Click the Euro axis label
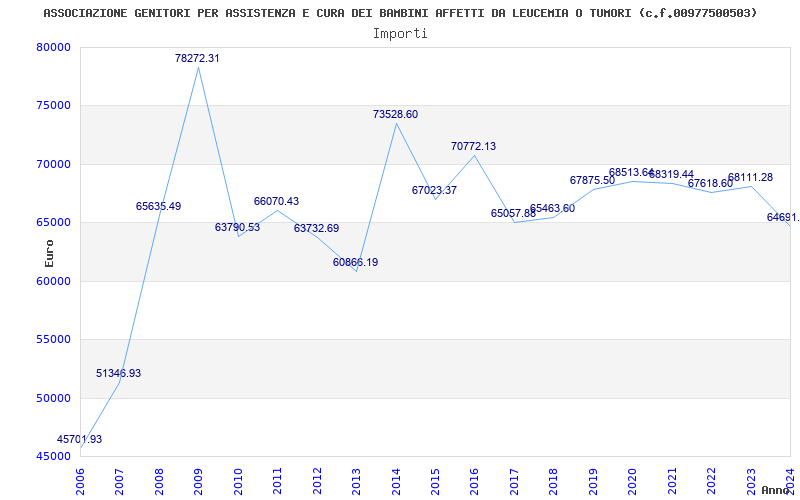Image resolution: width=800 pixels, height=500 pixels. 49,254
